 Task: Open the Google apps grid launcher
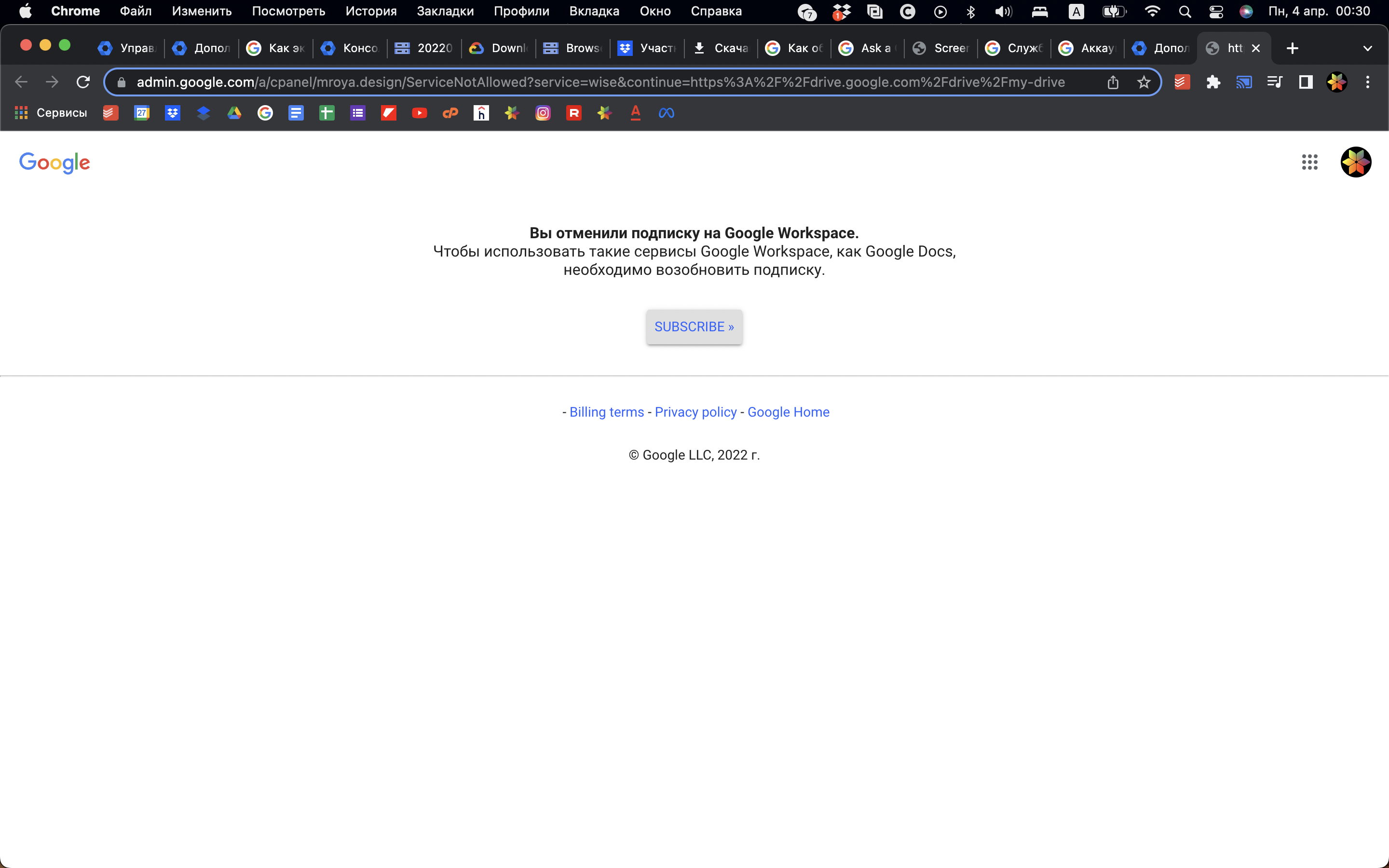pos(1309,163)
